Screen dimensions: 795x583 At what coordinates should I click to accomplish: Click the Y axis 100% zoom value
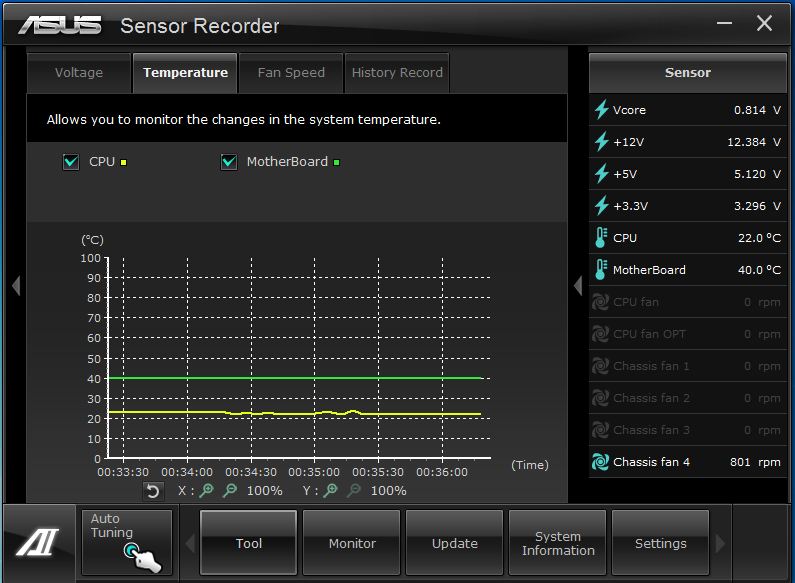388,491
